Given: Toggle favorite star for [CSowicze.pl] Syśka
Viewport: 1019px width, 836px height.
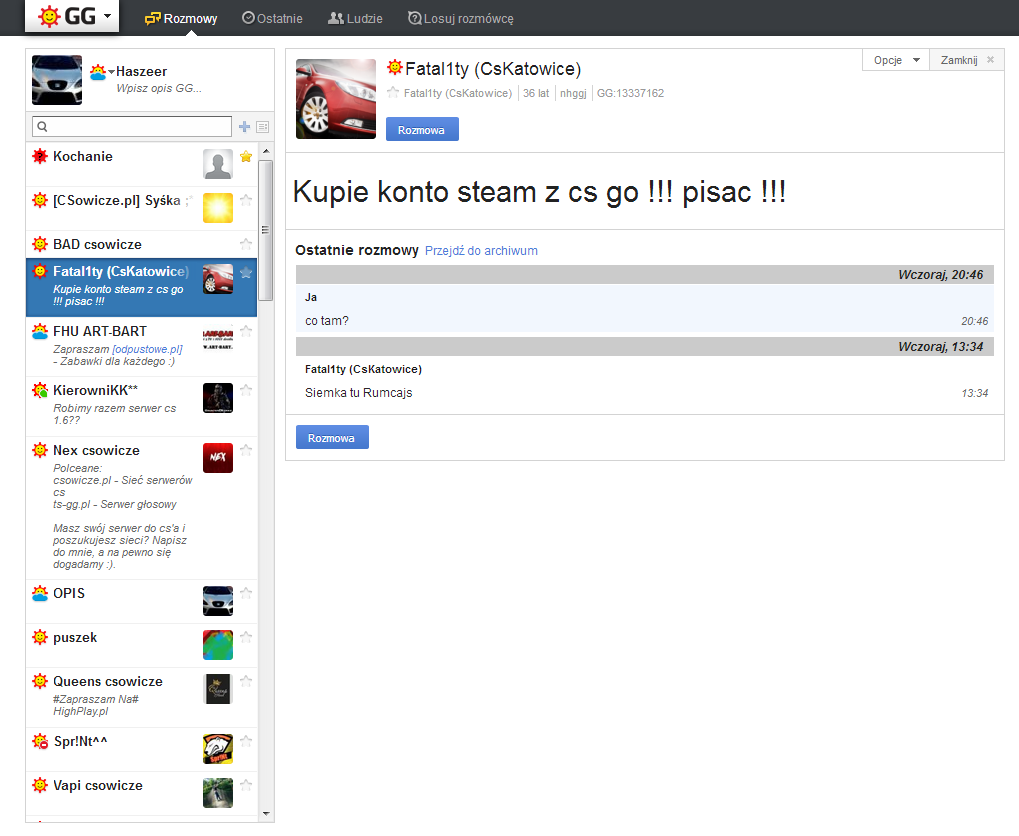Looking at the screenshot, I should tap(246, 200).
